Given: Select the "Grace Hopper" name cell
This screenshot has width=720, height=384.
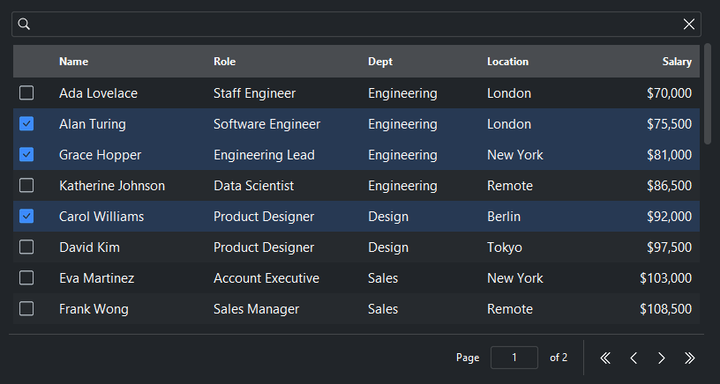Looking at the screenshot, I should 100,155.
